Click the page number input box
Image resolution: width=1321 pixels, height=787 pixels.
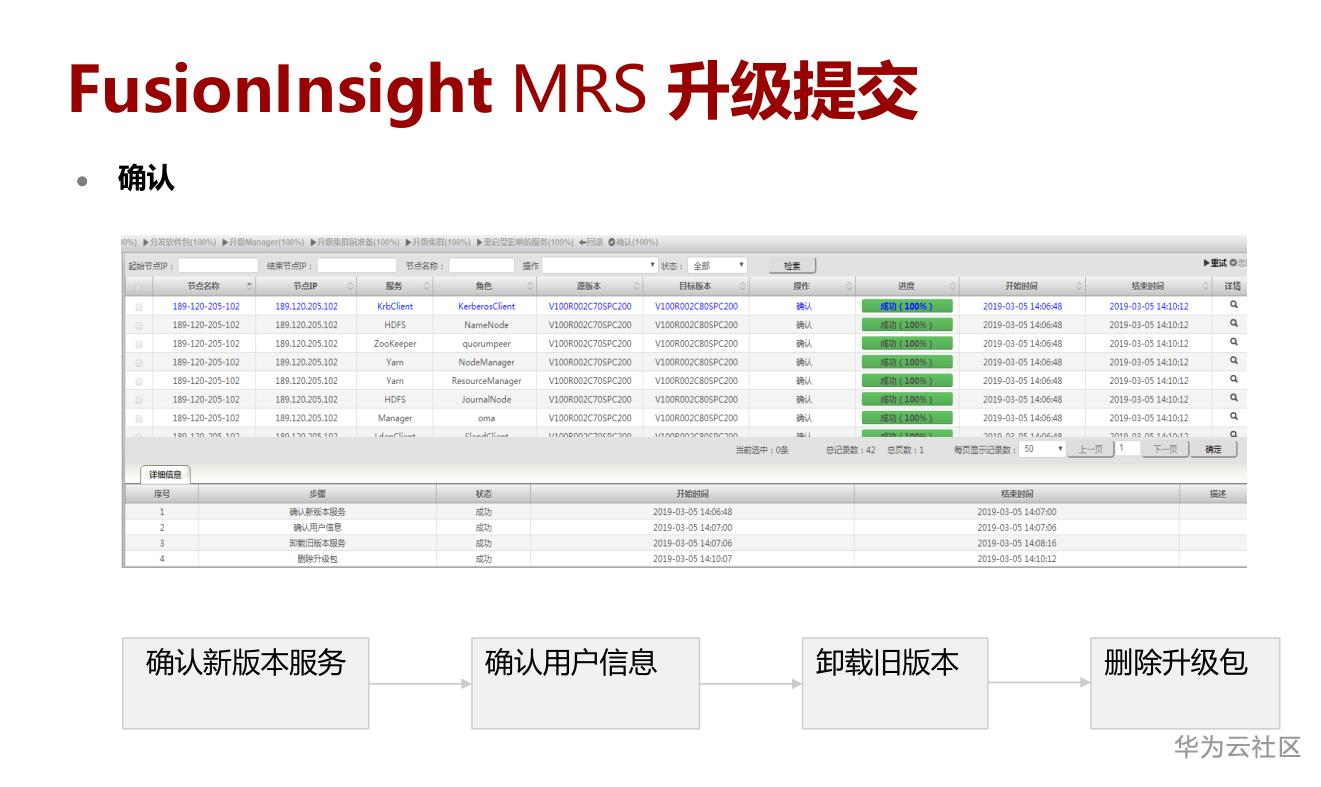[x=1128, y=449]
